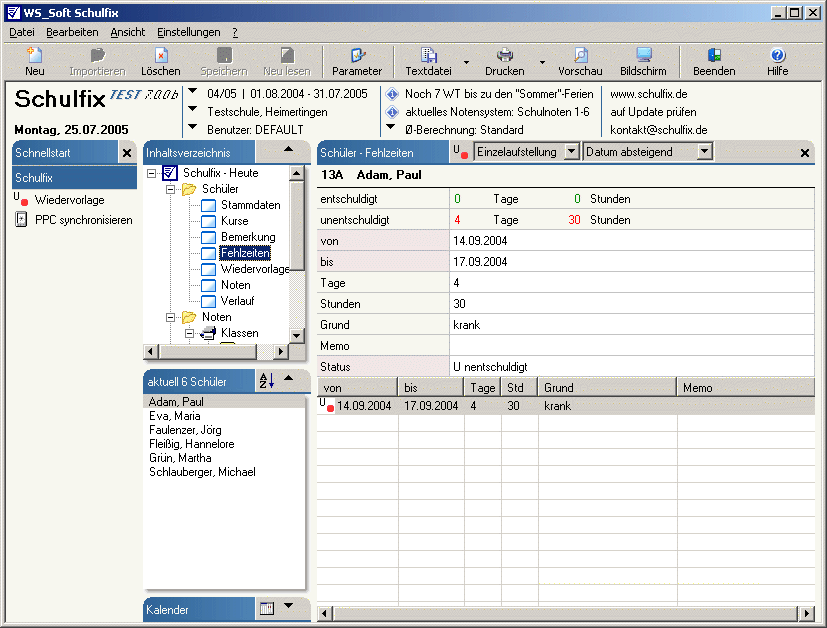
Task: Click the Textdatei export icon
Action: click(428, 56)
